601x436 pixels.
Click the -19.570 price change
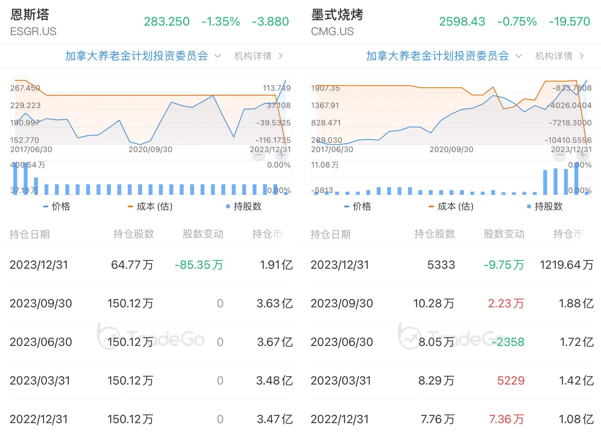click(x=570, y=21)
